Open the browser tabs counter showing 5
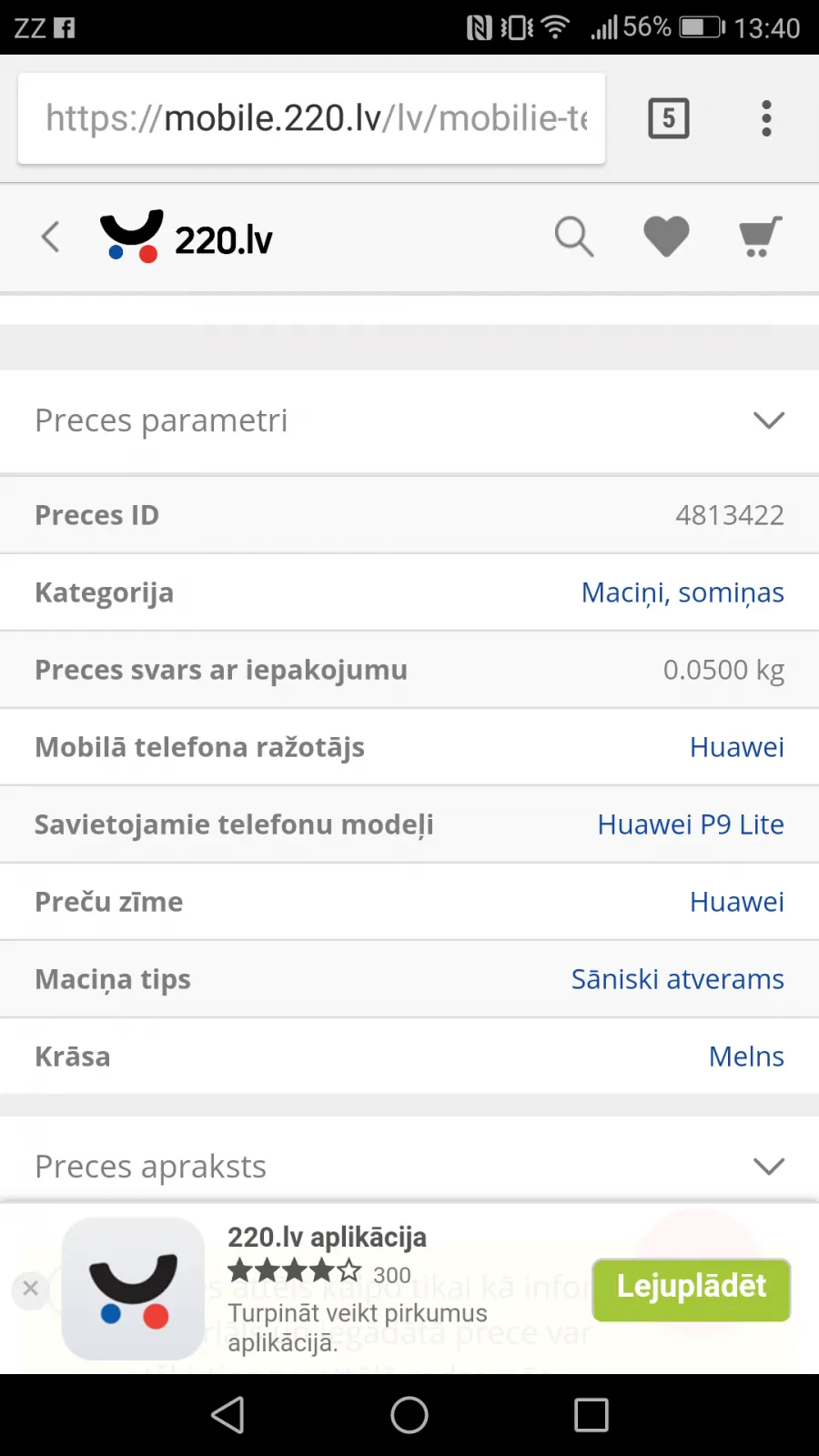This screenshot has width=819, height=1456. [669, 118]
